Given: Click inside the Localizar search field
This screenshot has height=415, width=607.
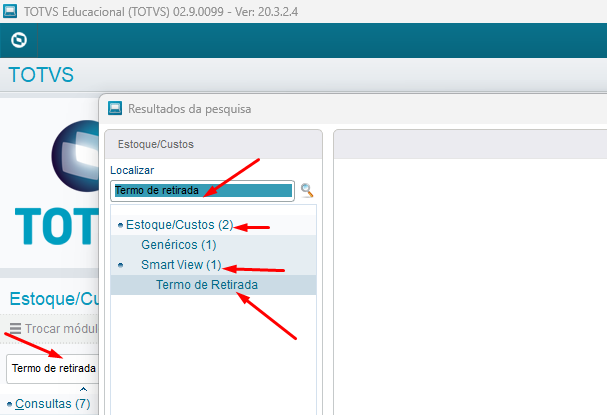Looking at the screenshot, I should pyautogui.click(x=202, y=190).
